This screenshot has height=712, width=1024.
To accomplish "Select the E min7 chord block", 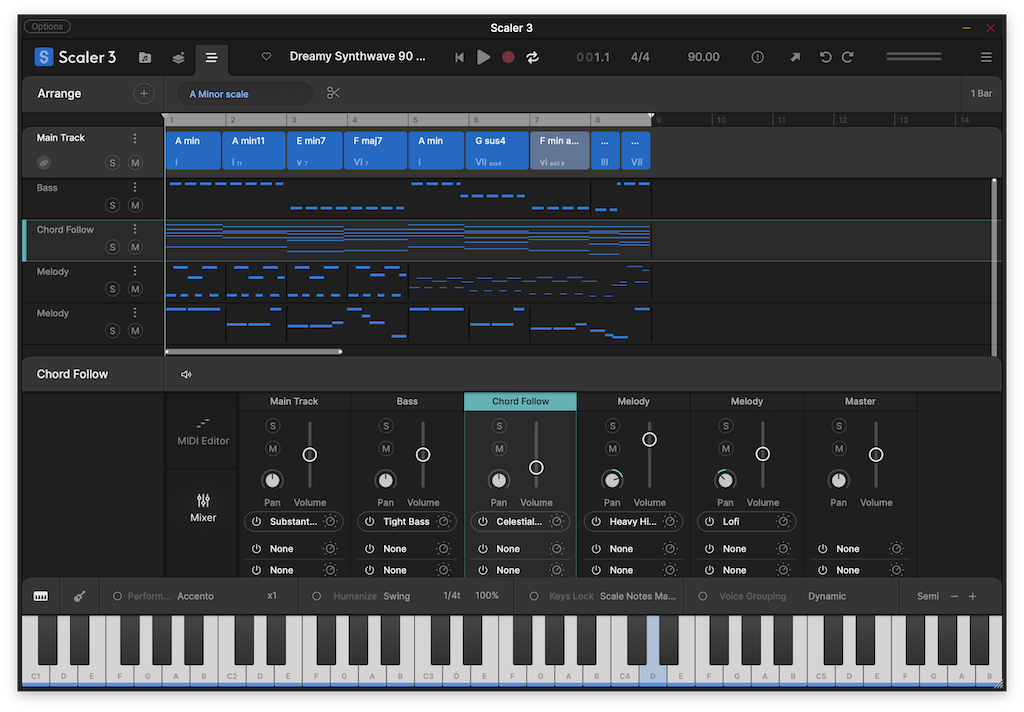I will pos(315,151).
